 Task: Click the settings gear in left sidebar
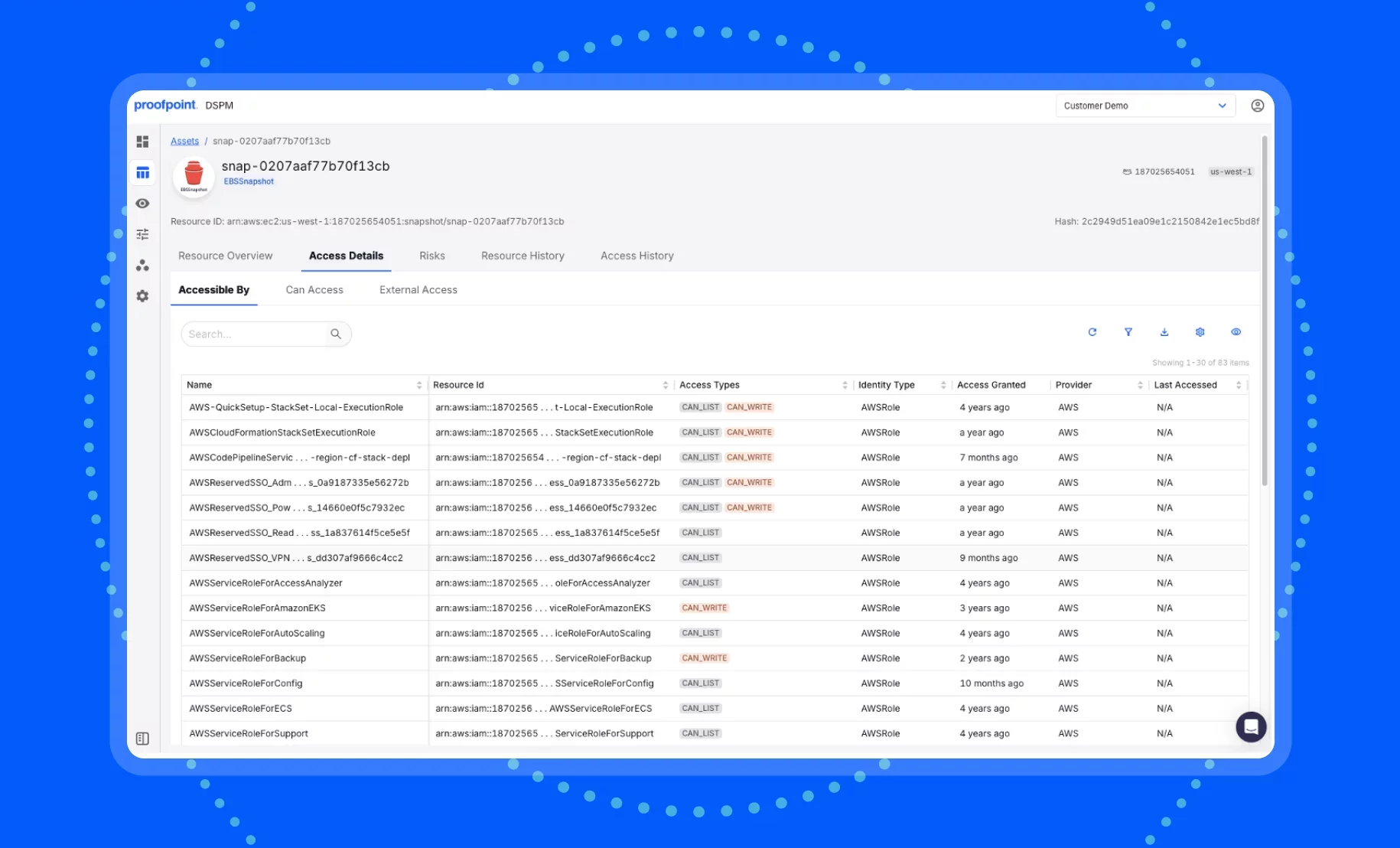(142, 296)
